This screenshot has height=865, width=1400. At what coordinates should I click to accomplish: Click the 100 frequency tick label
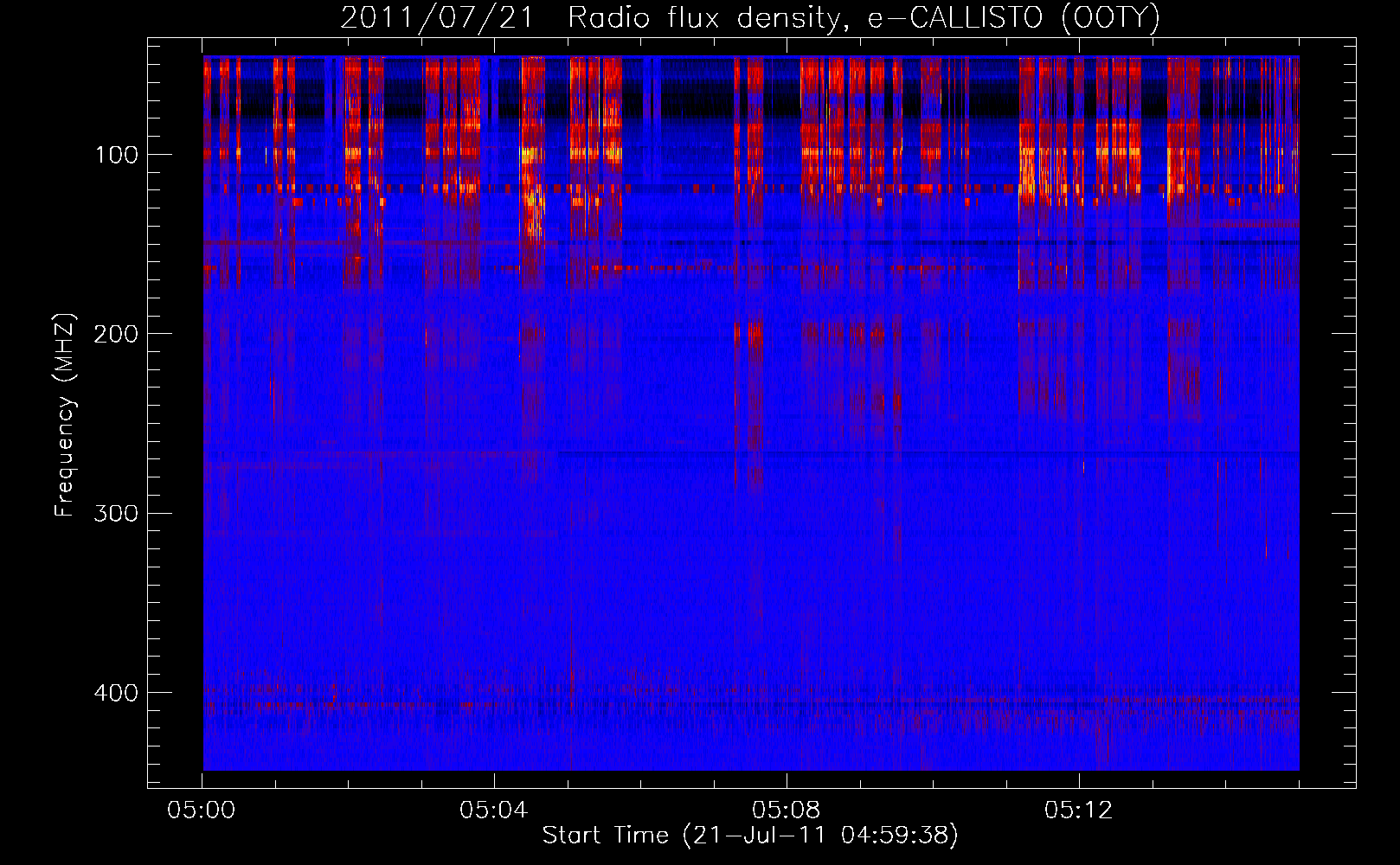[116, 155]
